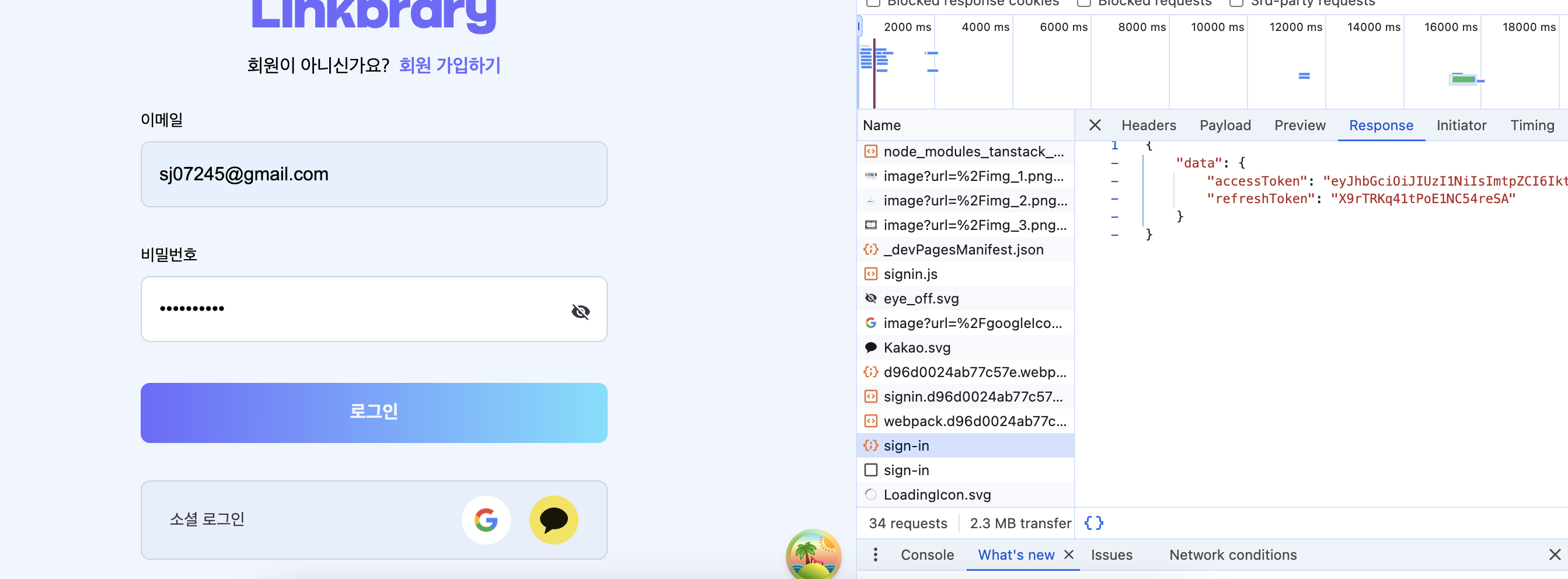Screen dimensions: 1568x579
Task: Switch to the Initiator tab
Action: click(x=1461, y=125)
